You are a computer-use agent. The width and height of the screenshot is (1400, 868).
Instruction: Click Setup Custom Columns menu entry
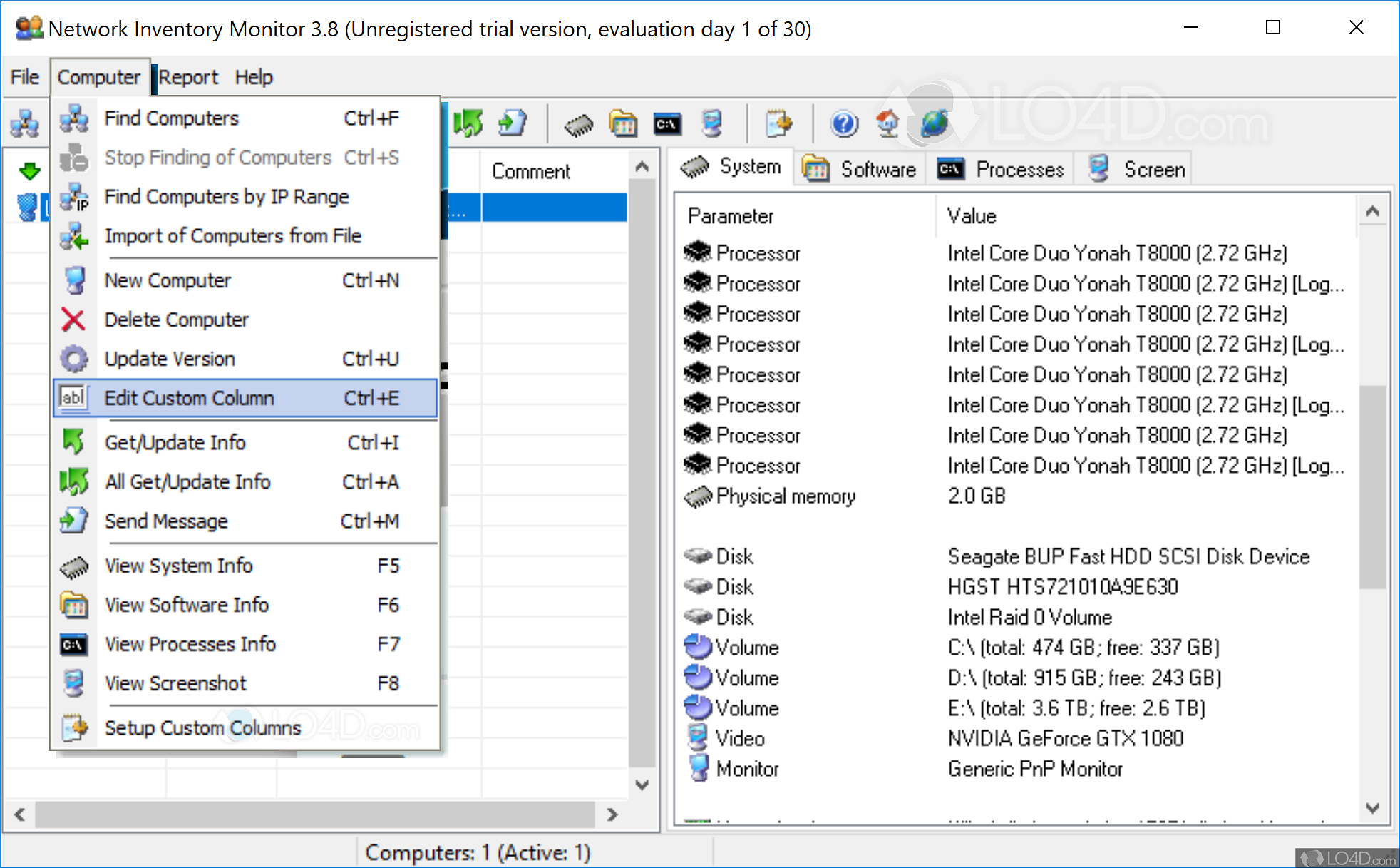point(202,727)
